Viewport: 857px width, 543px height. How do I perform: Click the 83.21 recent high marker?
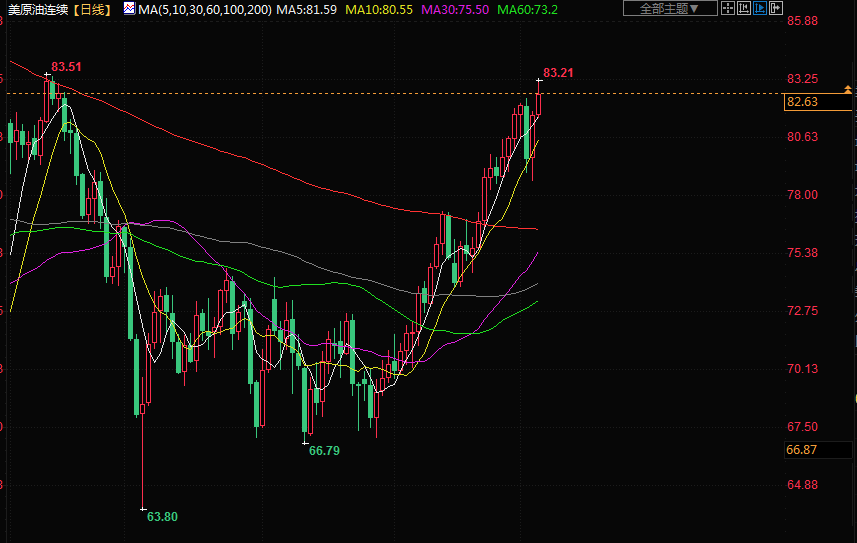558,73
